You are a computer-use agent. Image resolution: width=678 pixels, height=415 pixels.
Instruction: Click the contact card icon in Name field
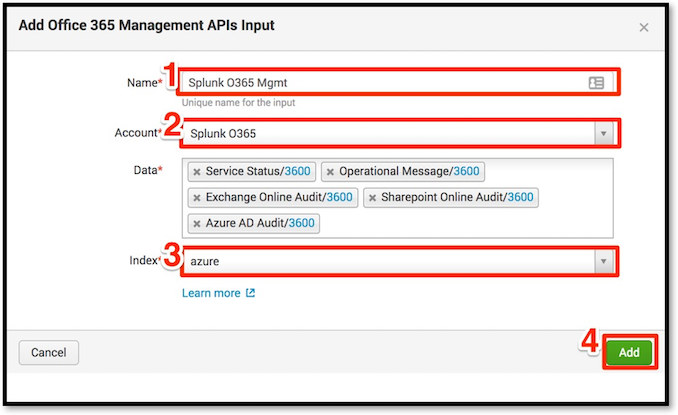[x=596, y=83]
